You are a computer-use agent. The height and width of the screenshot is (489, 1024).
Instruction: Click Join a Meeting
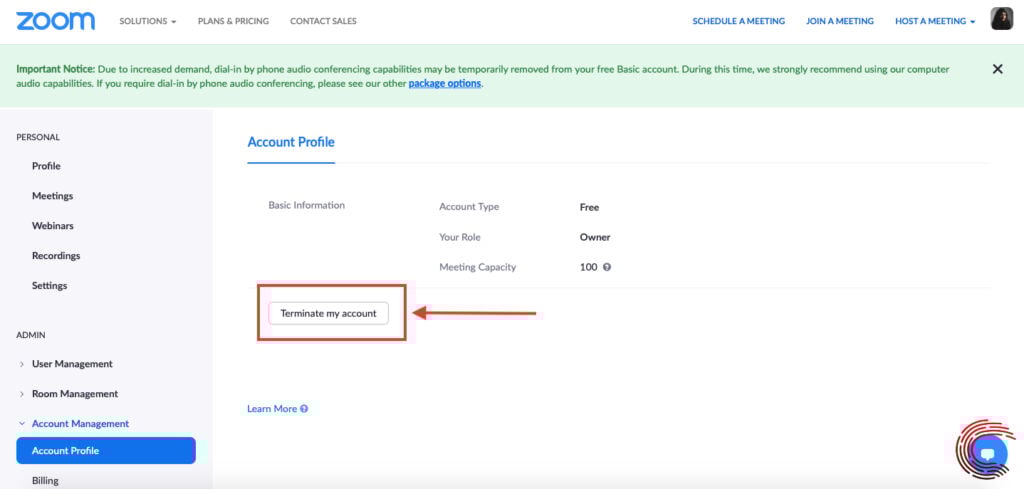click(840, 21)
